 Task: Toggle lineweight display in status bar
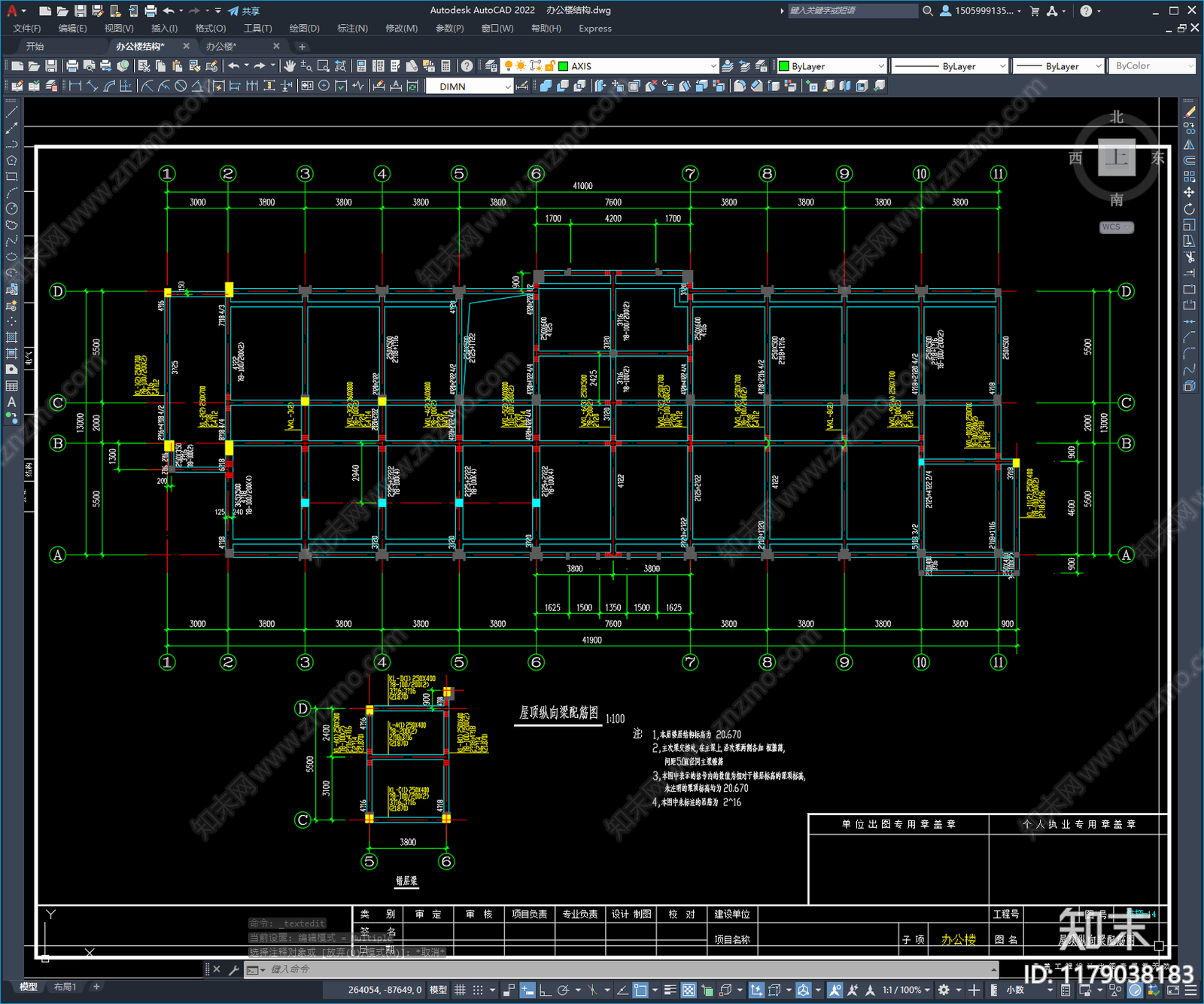pyautogui.click(x=670, y=990)
